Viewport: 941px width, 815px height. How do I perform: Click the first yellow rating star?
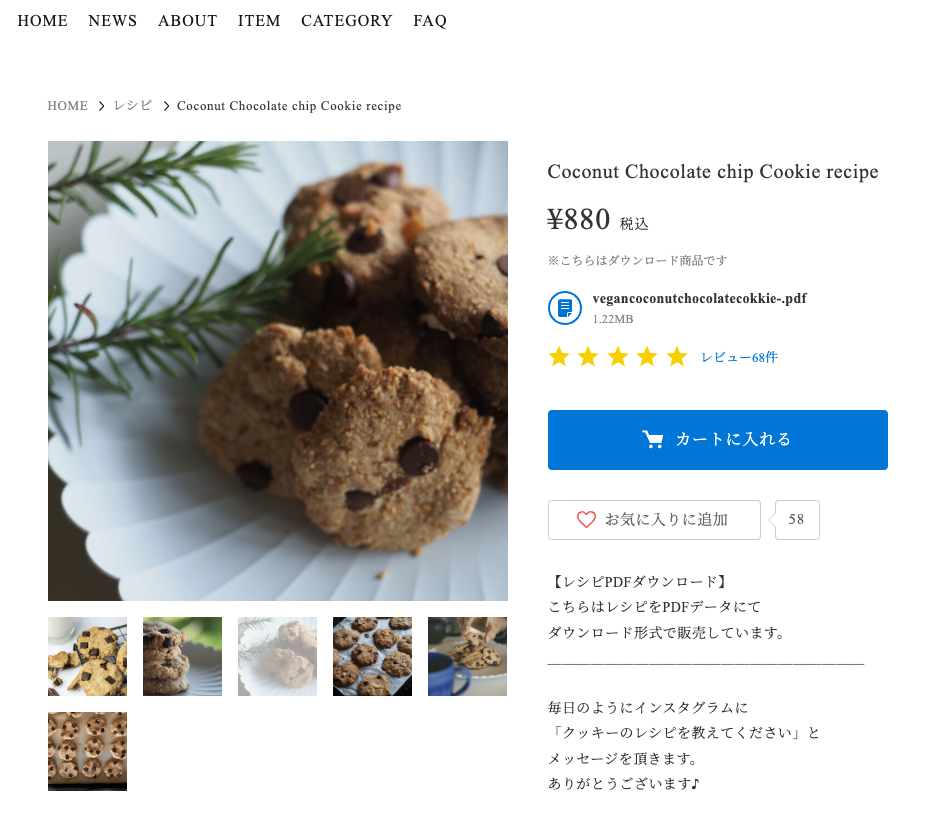point(559,356)
